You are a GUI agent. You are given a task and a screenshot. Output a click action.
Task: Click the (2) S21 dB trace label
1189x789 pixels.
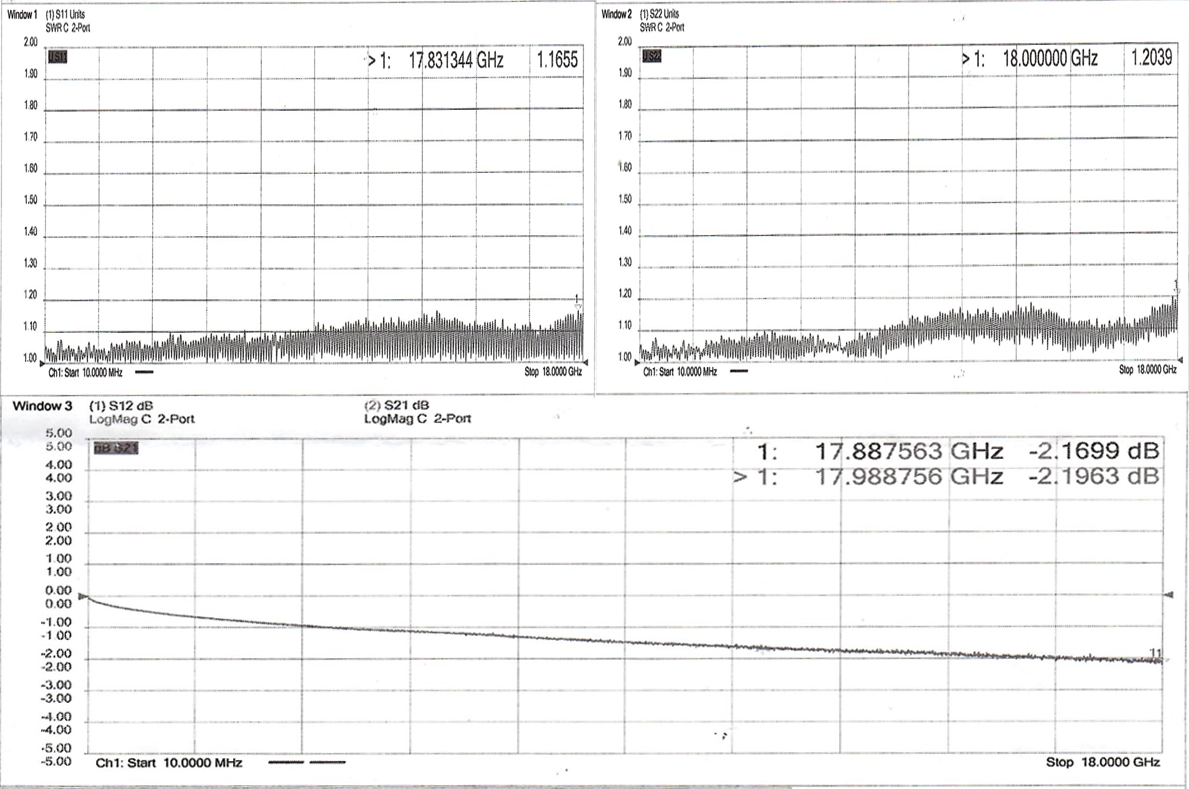pos(398,405)
